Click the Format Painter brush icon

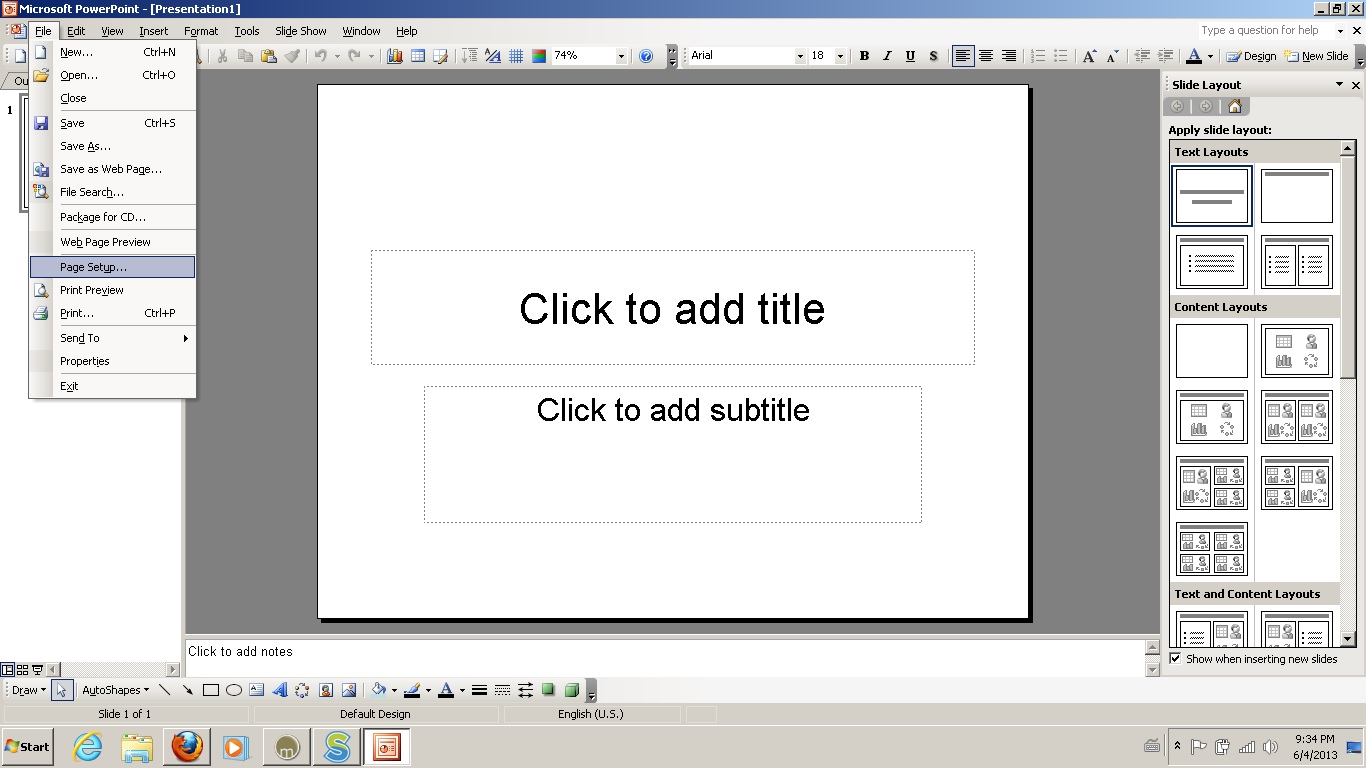pyautogui.click(x=291, y=56)
